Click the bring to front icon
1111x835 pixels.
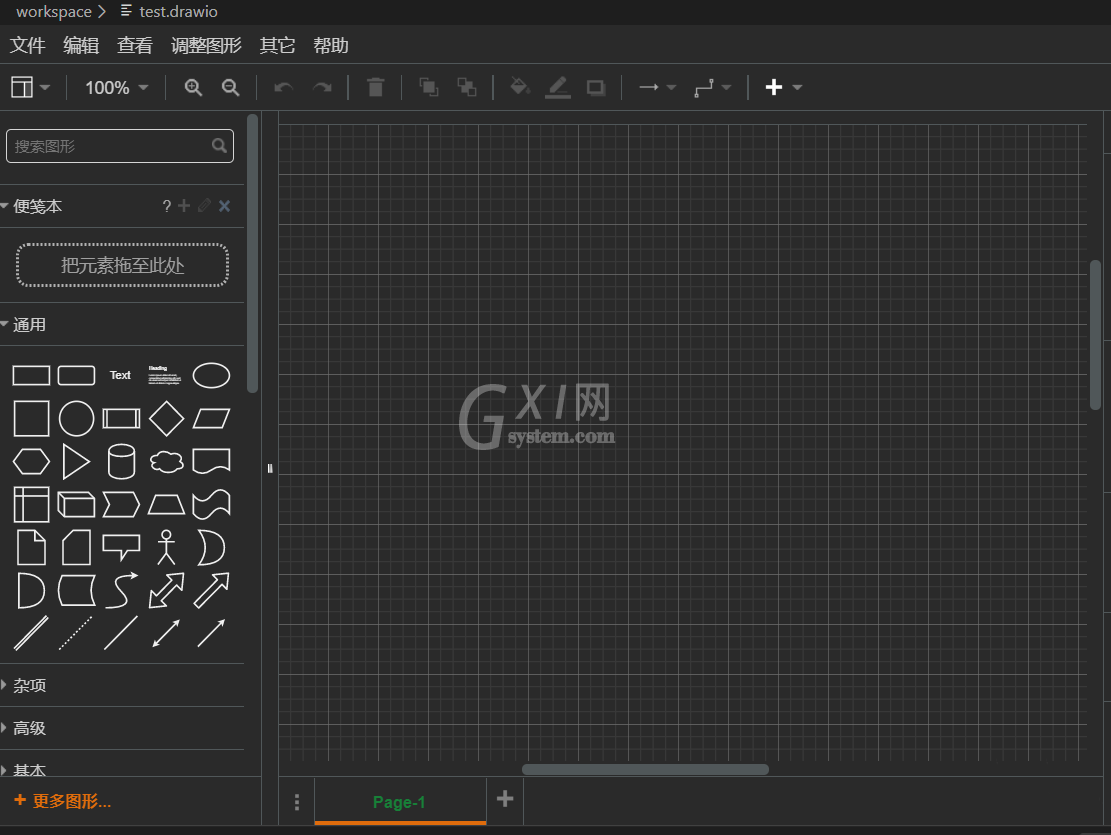point(429,87)
